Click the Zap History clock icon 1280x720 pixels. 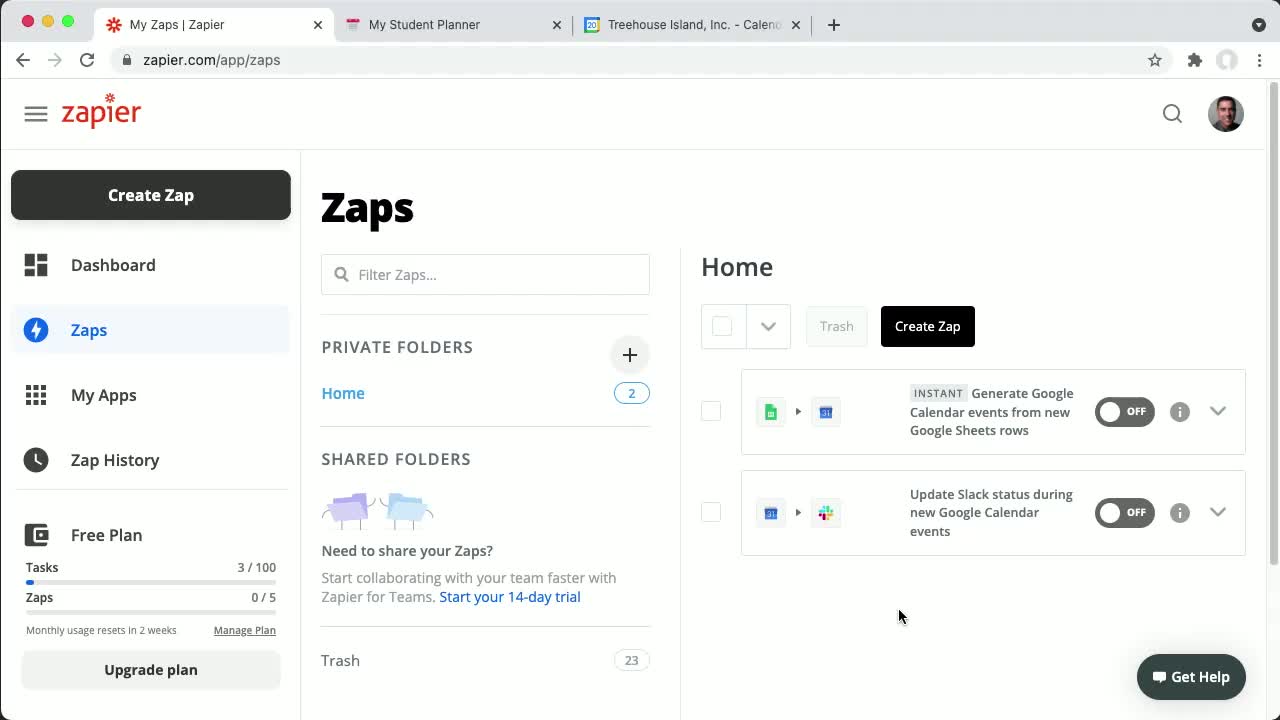tap(36, 460)
